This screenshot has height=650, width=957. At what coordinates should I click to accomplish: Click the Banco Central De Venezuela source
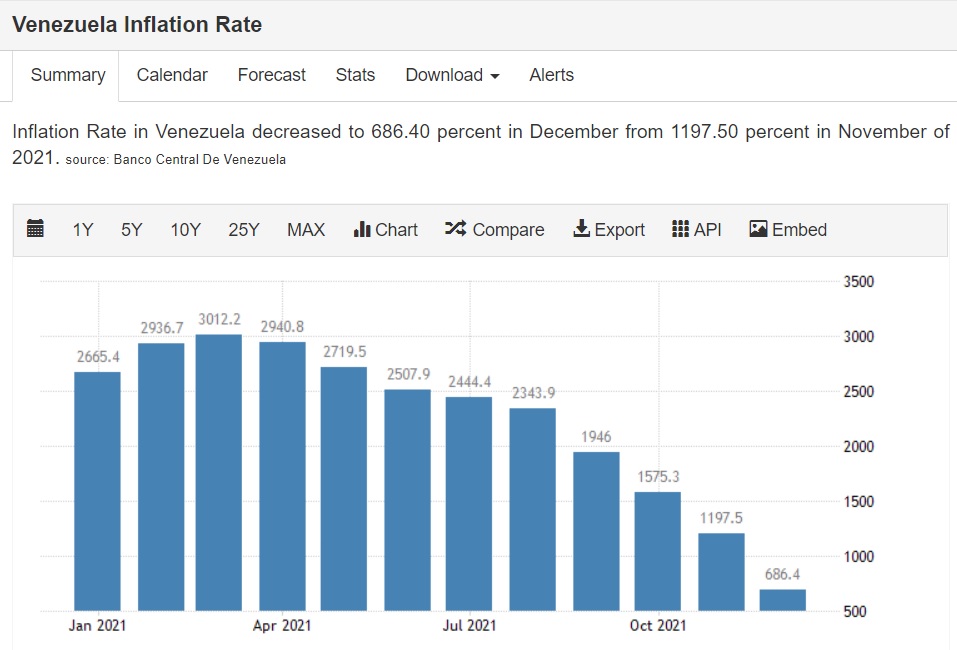tap(200, 159)
